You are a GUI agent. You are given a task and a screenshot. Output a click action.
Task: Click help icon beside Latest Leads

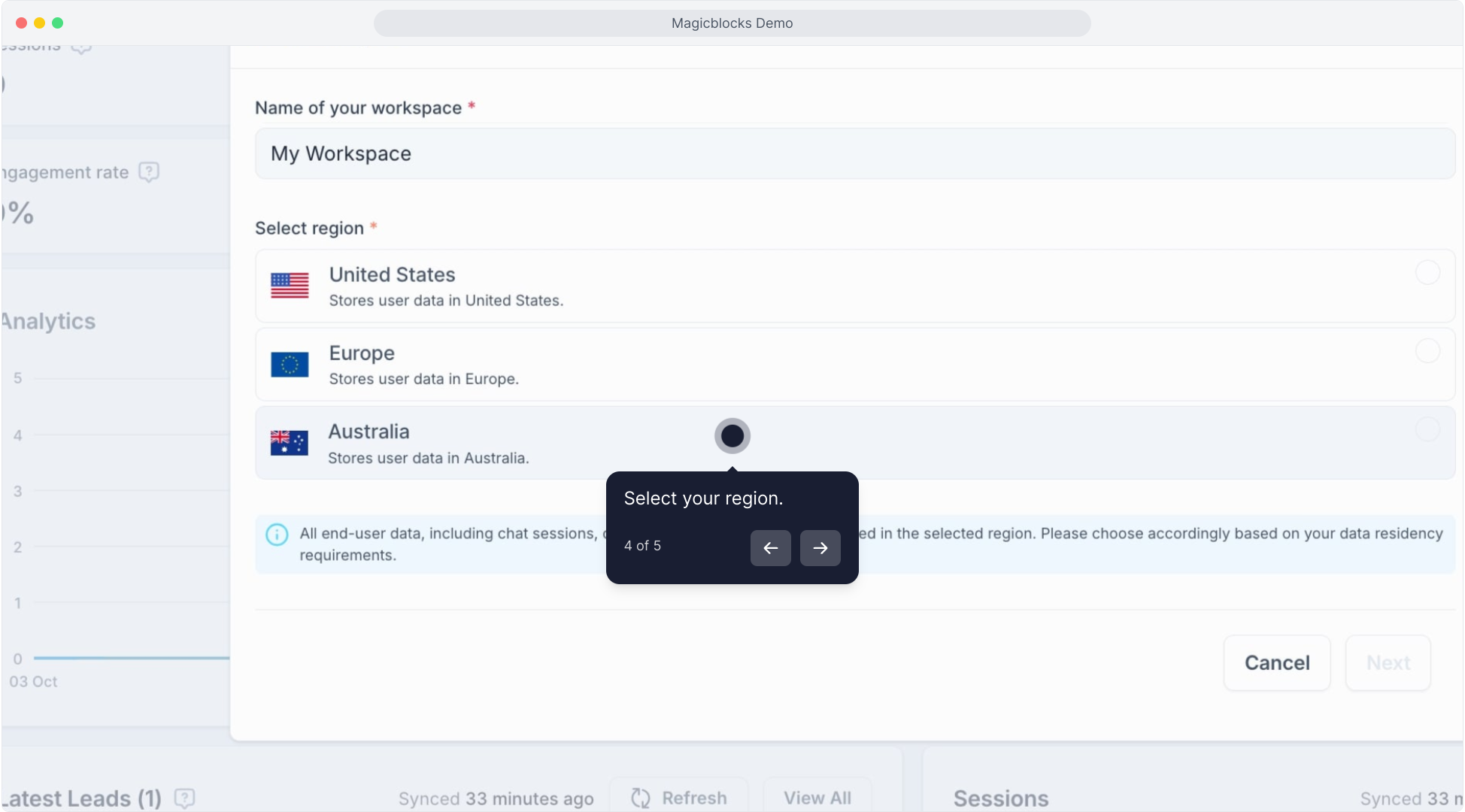tap(184, 798)
